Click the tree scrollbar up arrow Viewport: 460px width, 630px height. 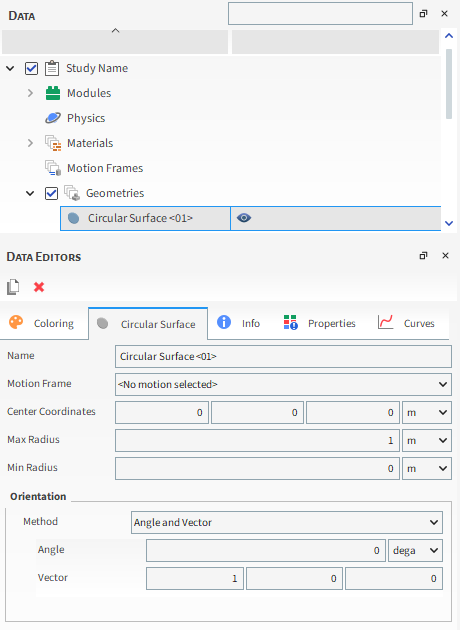click(449, 36)
